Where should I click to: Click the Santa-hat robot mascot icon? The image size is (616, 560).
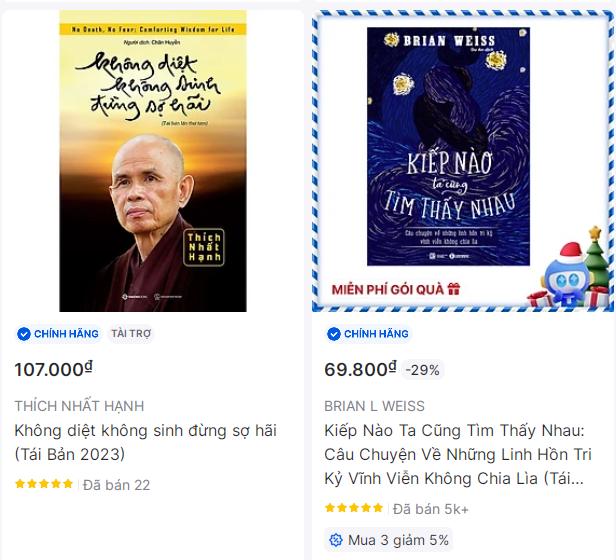(x=566, y=275)
